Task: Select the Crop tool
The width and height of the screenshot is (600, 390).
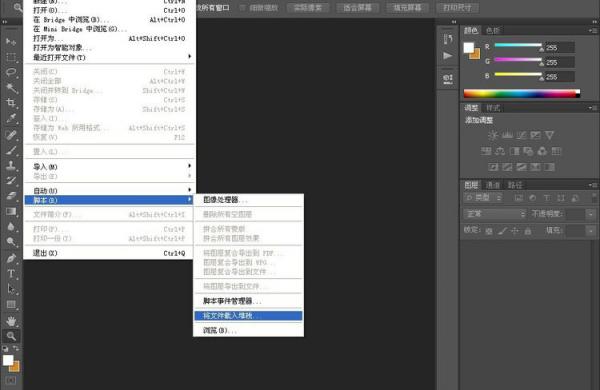Action: click(11, 103)
